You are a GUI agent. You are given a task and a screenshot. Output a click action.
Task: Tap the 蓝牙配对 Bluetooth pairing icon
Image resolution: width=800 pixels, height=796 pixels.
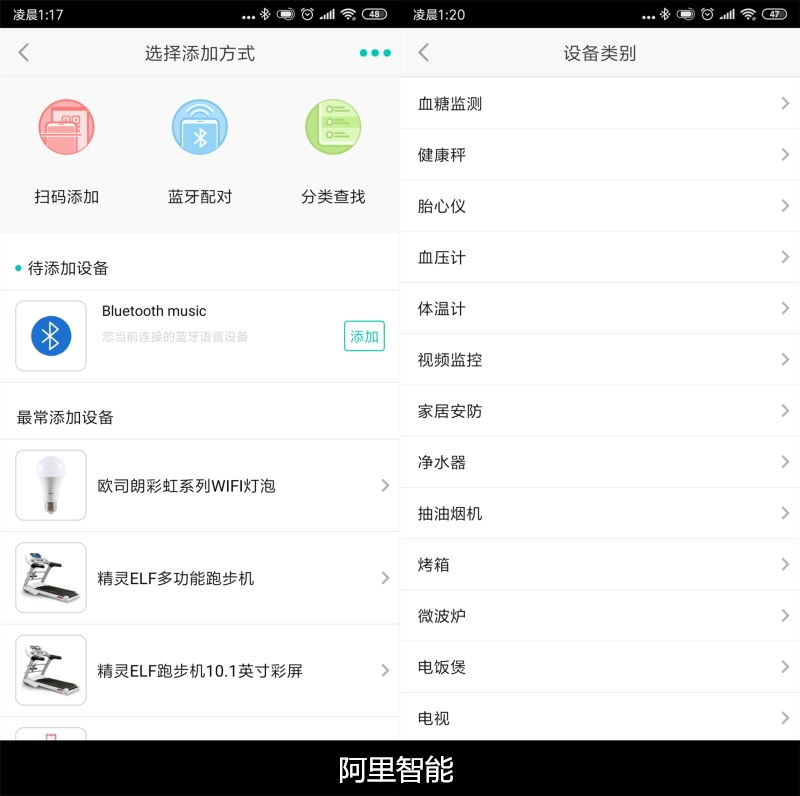coord(199,127)
